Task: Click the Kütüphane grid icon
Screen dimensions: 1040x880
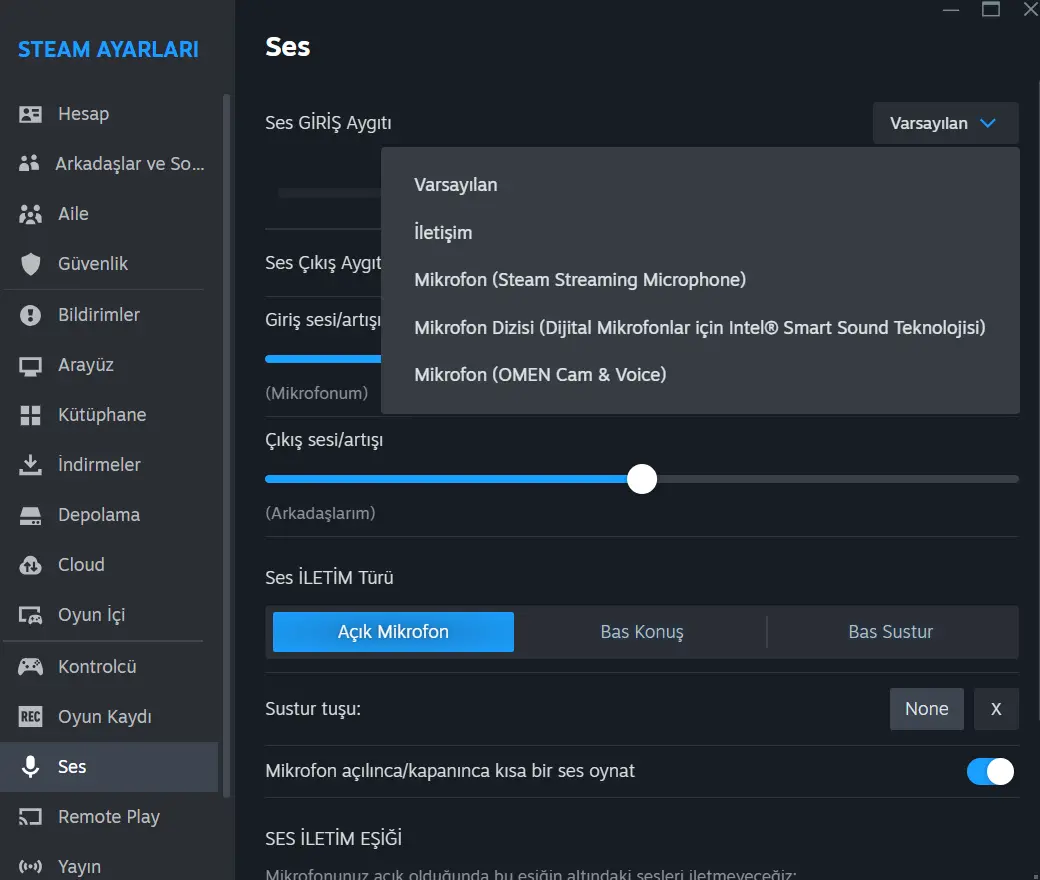Action: click(x=30, y=415)
